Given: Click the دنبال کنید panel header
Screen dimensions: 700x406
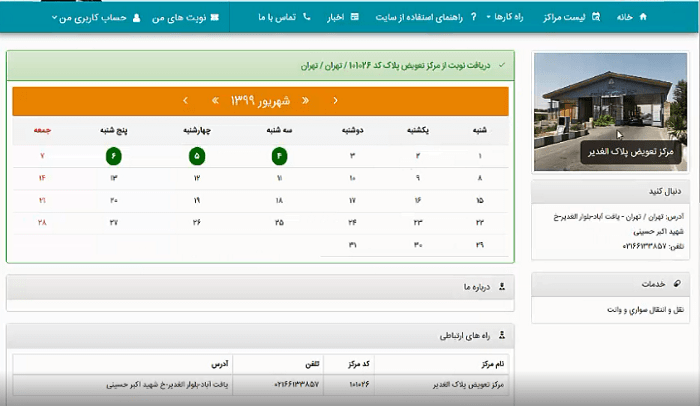Looking at the screenshot, I should pyautogui.click(x=613, y=192).
